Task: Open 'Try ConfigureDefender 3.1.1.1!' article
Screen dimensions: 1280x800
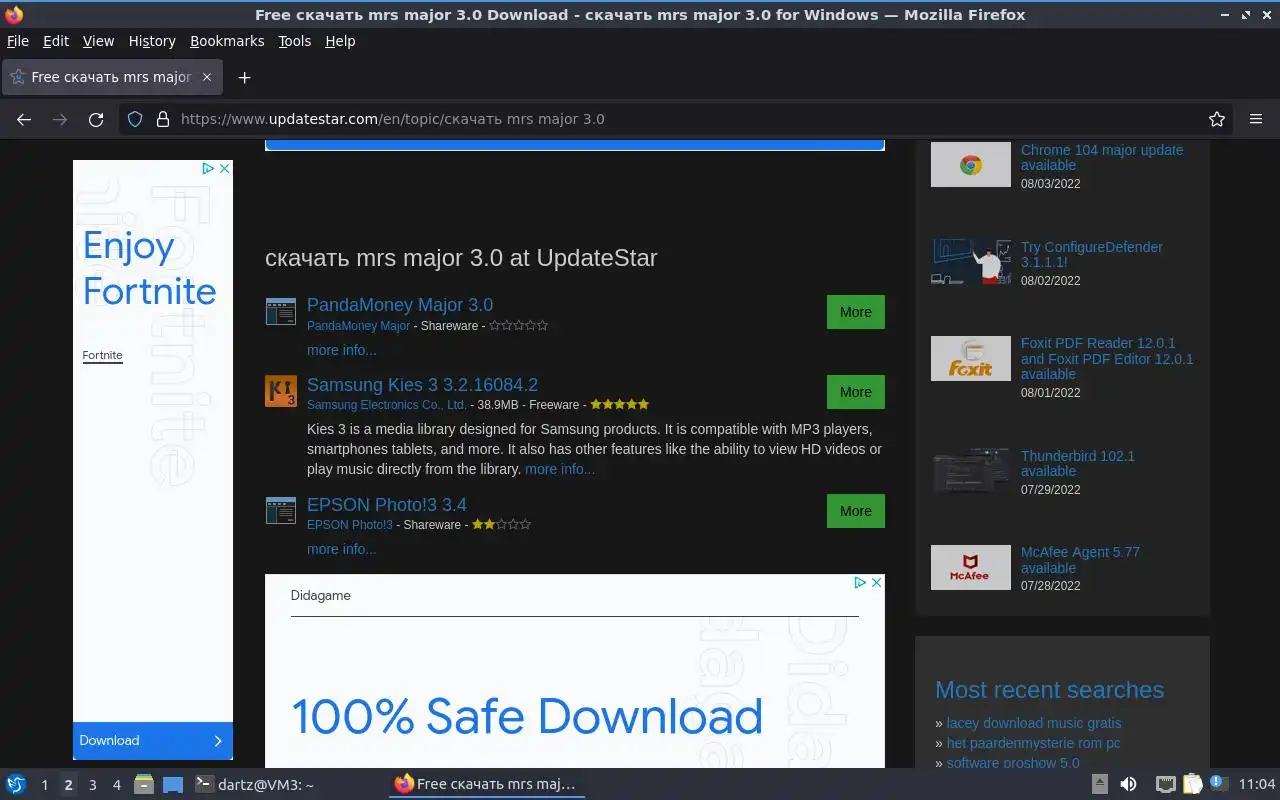Action: (x=1092, y=254)
